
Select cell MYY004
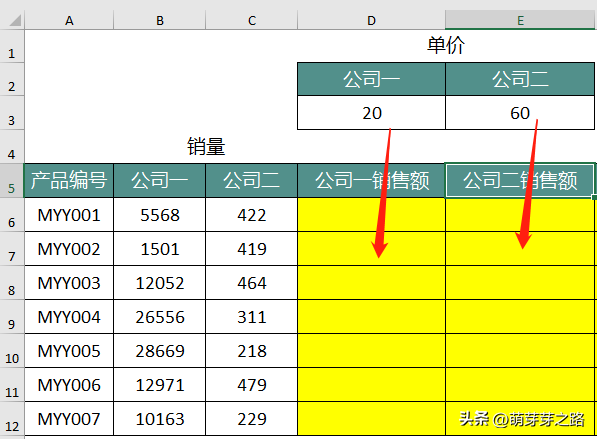pos(69,317)
